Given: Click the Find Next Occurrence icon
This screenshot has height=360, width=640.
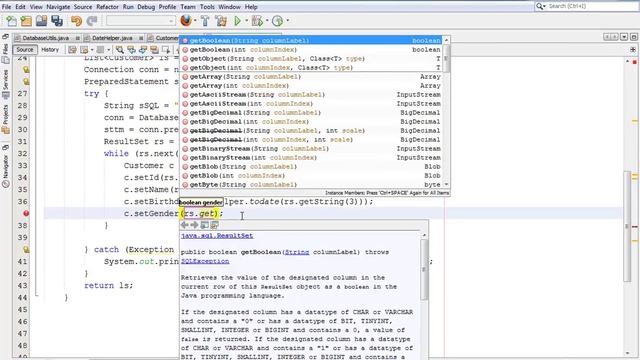Looking at the screenshot, I should coord(143,50).
